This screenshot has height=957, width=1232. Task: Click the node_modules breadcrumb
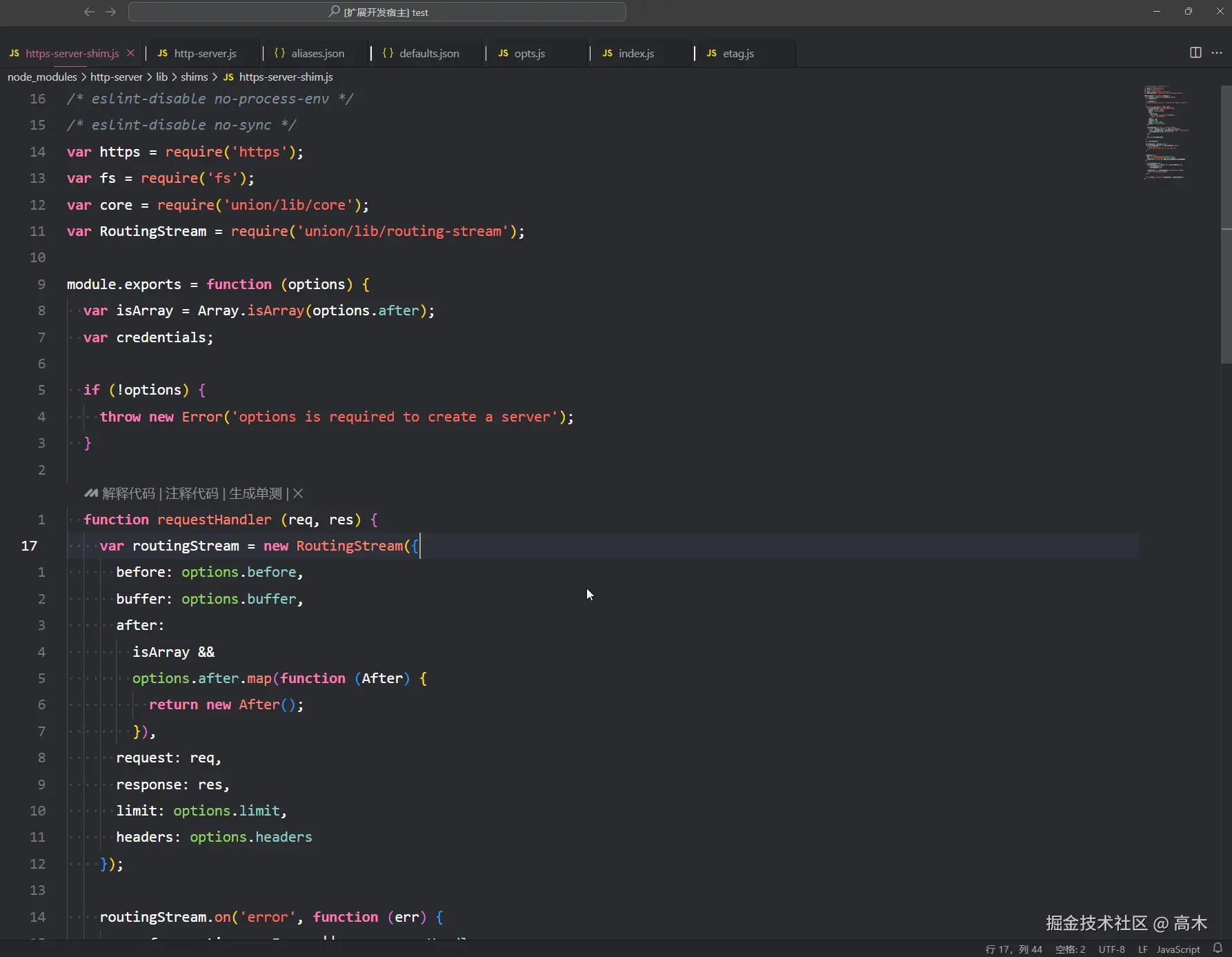[42, 77]
